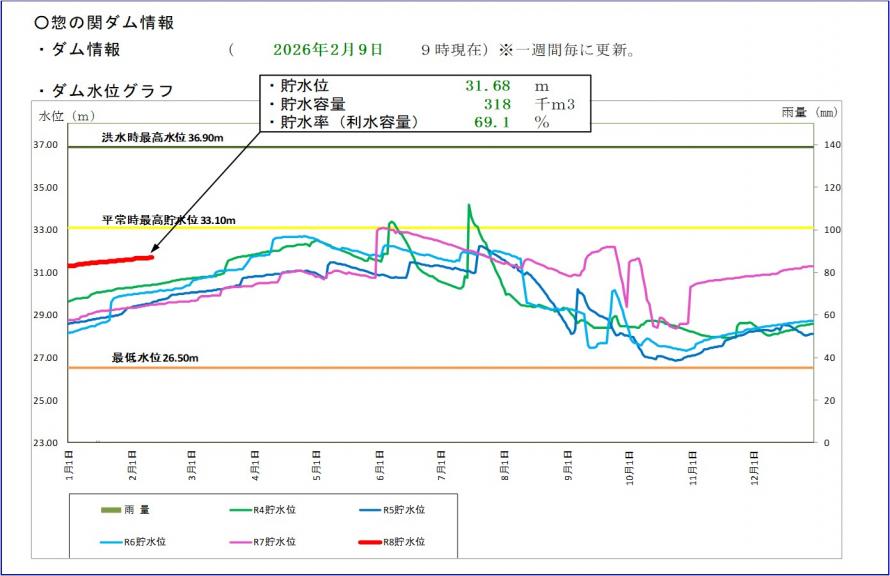Viewport: 890px width, 576px height.
Task: Select the R5貯水位 blue legend line
Action: coord(372,511)
